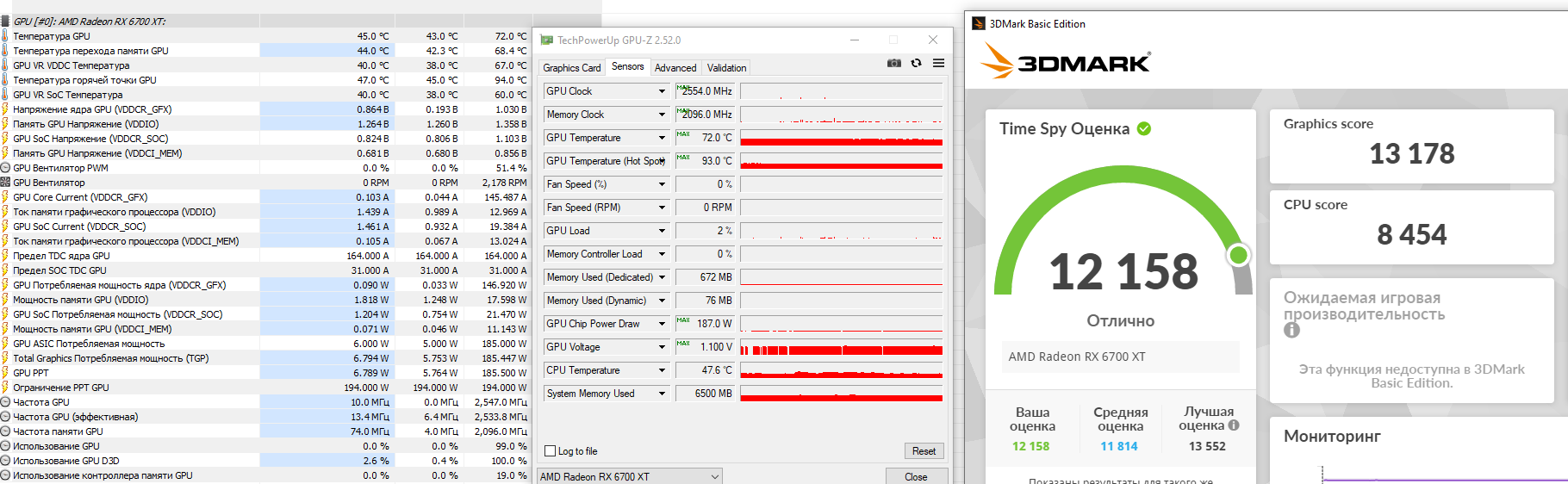Image resolution: width=1568 pixels, height=484 pixels.
Task: Take a screenshot with the GPU-Z camera icon
Action: pyautogui.click(x=894, y=63)
